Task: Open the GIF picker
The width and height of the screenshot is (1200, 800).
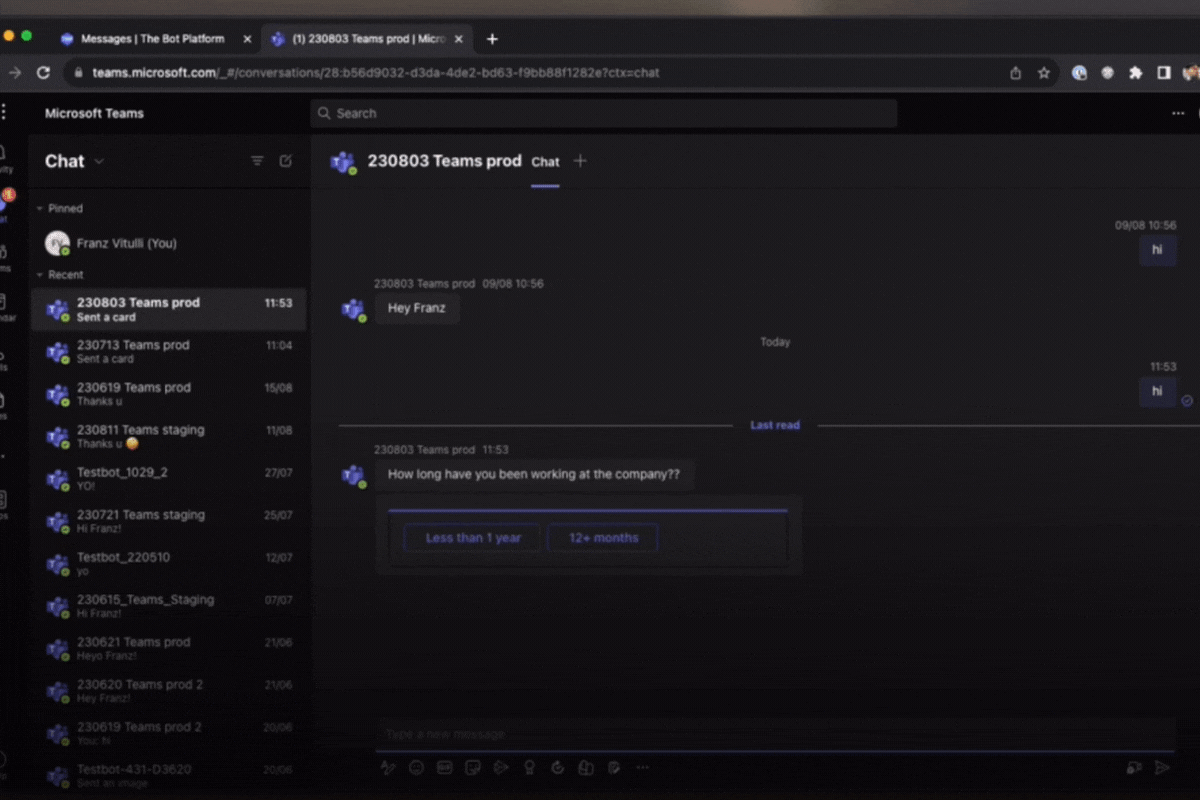Action: click(445, 768)
